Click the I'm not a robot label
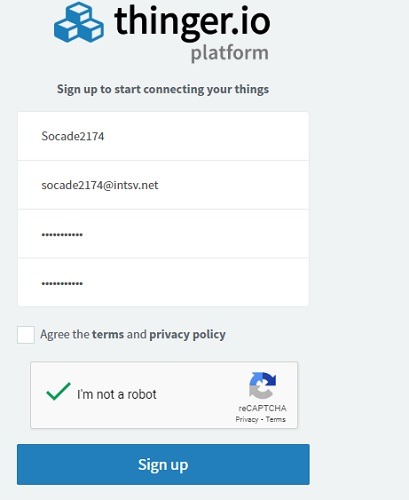This screenshot has width=409, height=500. [x=117, y=394]
